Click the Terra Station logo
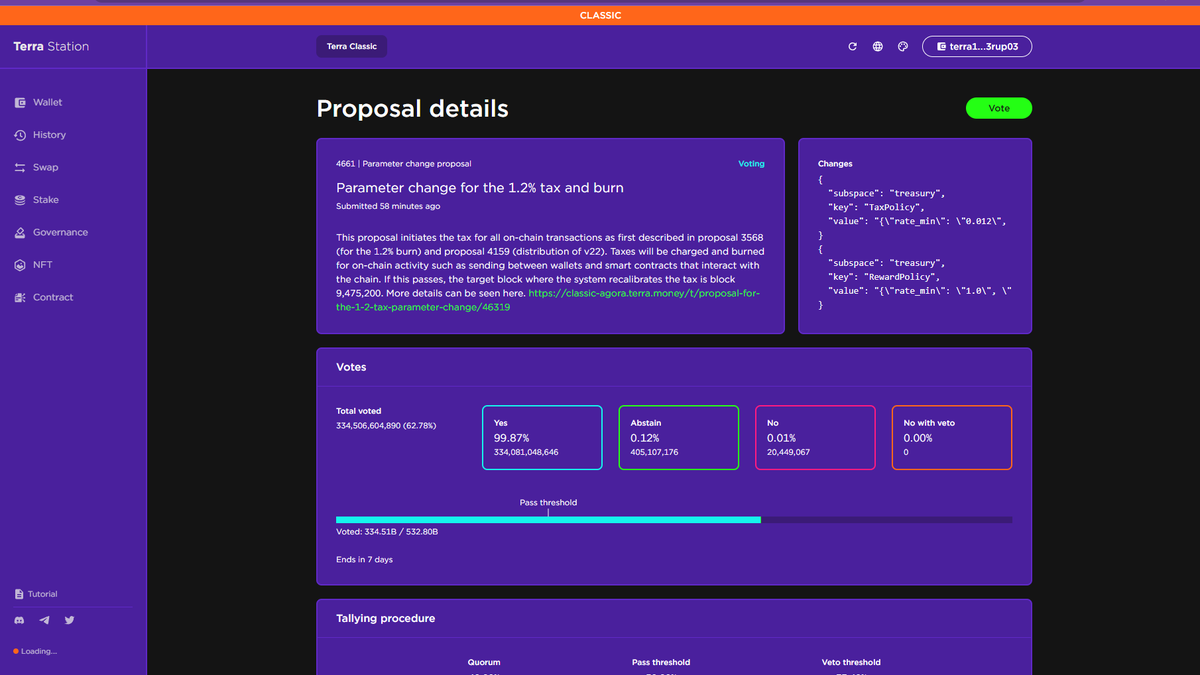 (51, 46)
